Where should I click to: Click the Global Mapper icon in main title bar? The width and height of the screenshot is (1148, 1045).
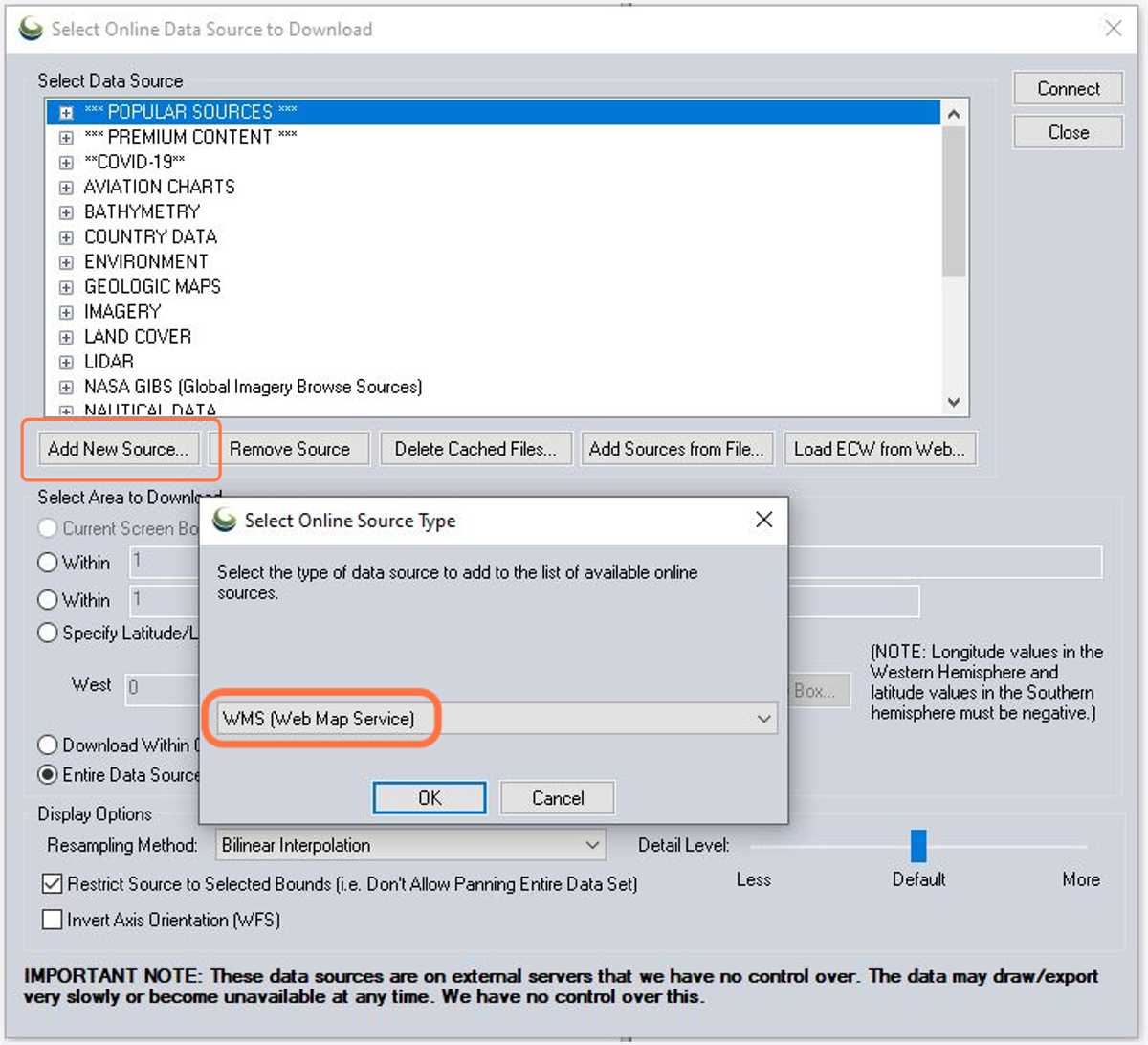31,29
